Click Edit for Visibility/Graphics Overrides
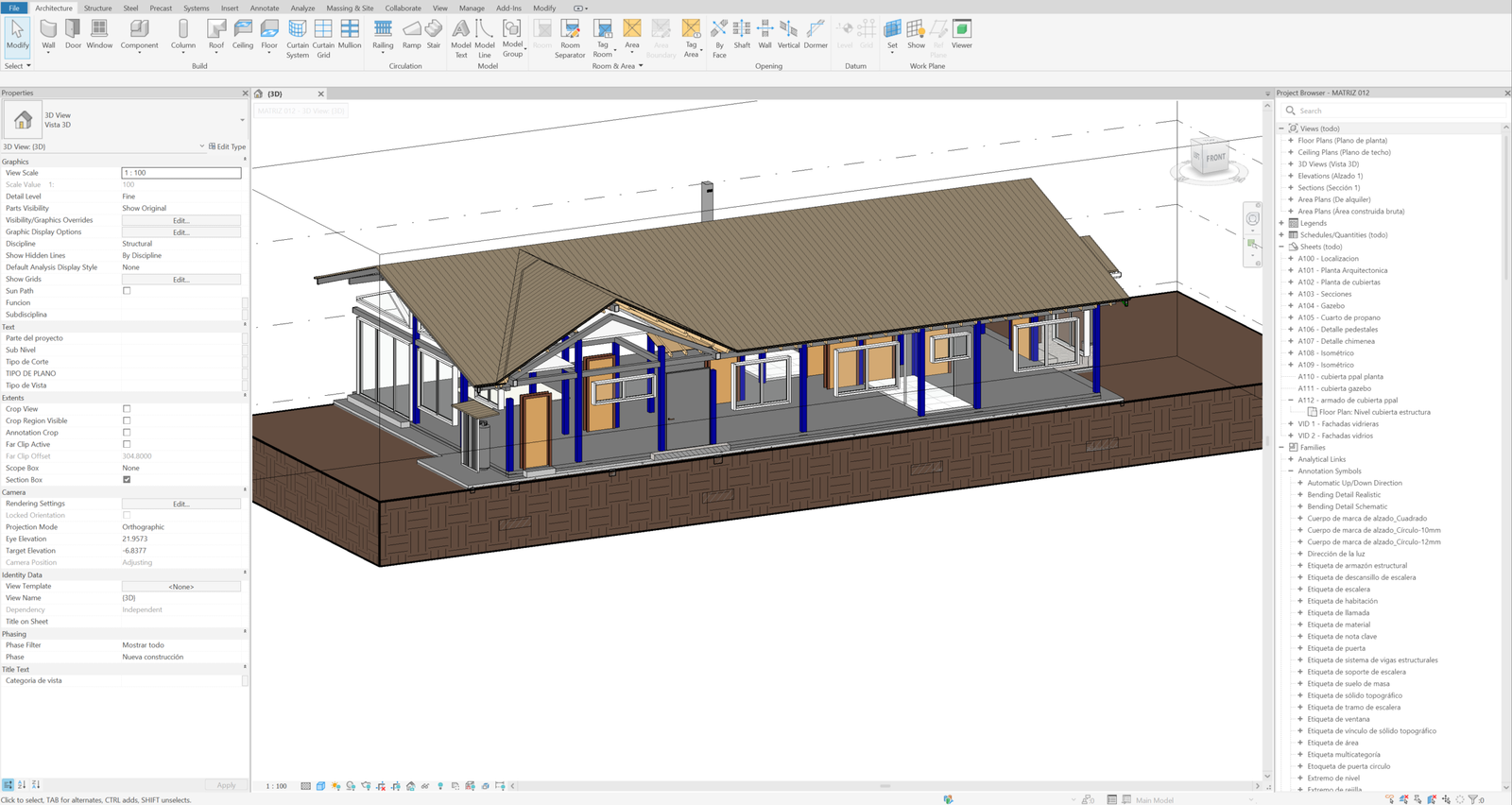Viewport: 1512px width, 805px height. tap(181, 220)
